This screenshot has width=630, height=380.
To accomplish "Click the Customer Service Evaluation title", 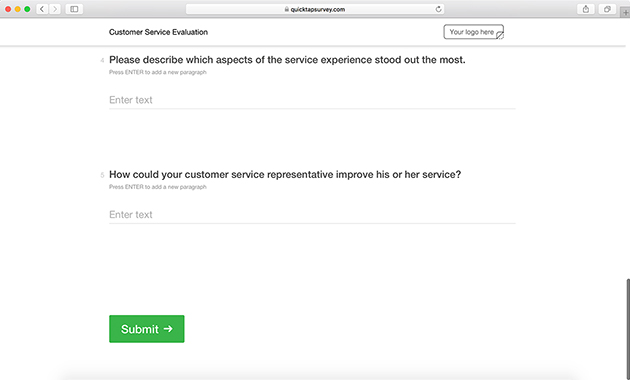I will coord(158,32).
